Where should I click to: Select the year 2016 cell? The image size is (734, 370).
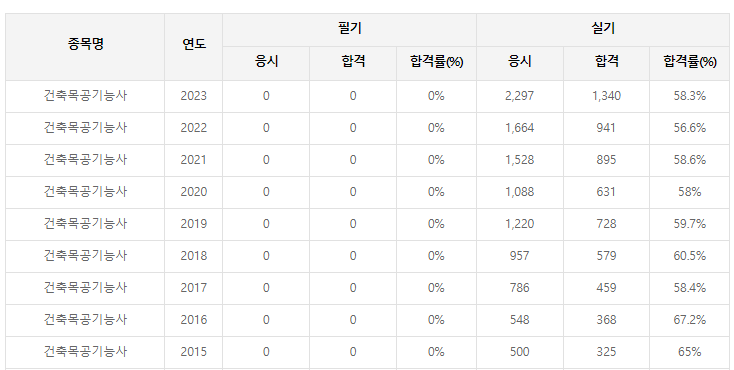(x=194, y=320)
